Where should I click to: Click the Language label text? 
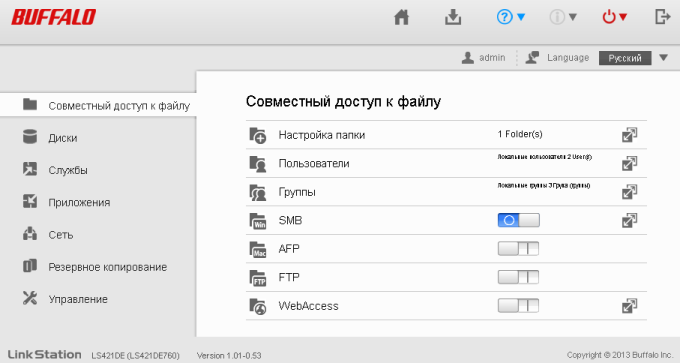click(568, 58)
